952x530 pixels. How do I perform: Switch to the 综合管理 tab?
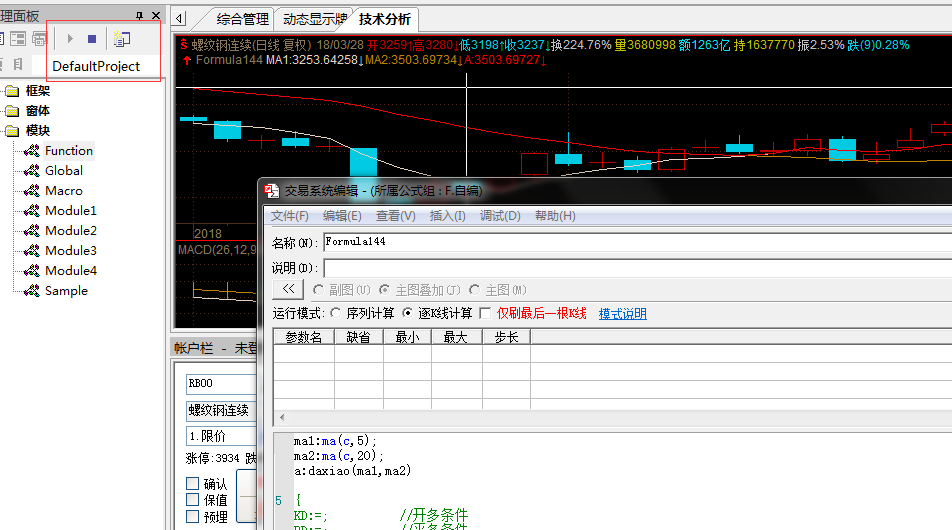(242, 19)
